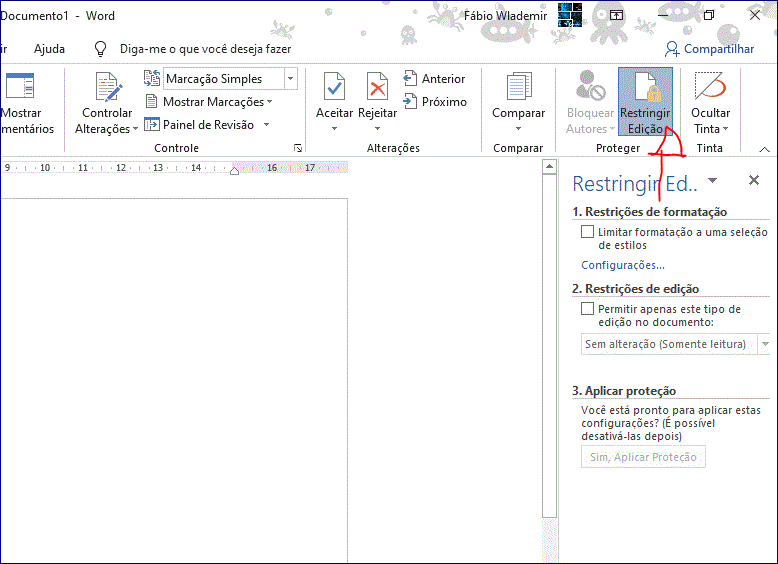
Task: Expand the Mostrar Marcações menu arrow
Action: pyautogui.click(x=270, y=102)
